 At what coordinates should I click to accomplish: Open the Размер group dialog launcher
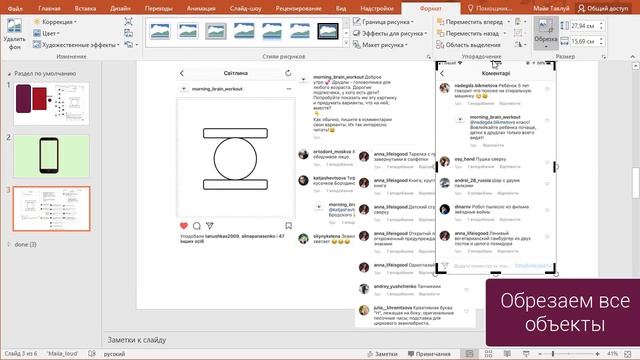tap(603, 57)
